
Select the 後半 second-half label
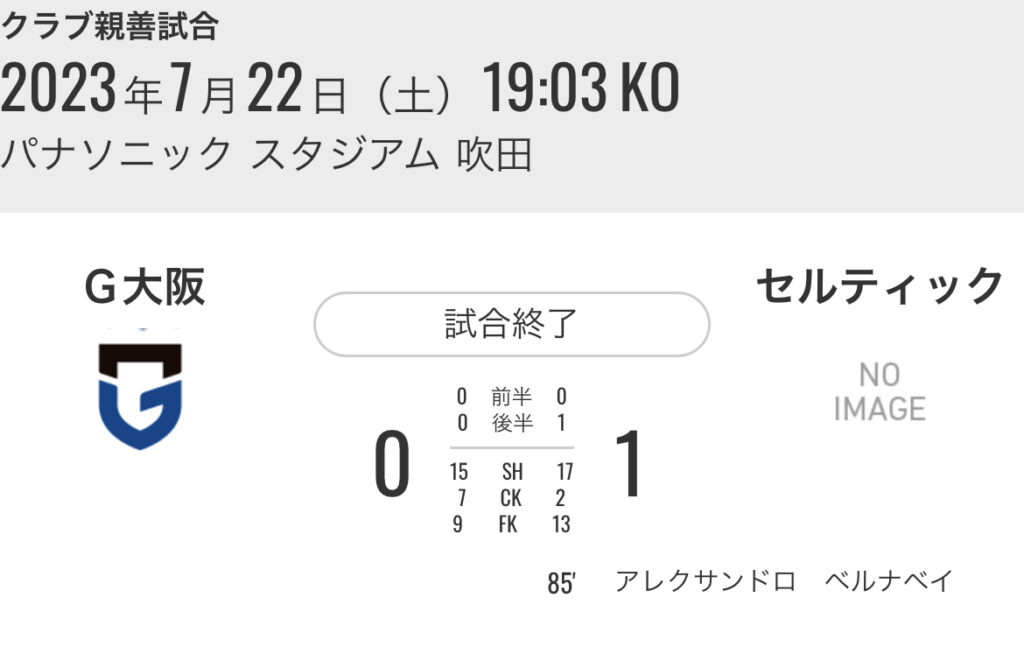tap(511, 423)
